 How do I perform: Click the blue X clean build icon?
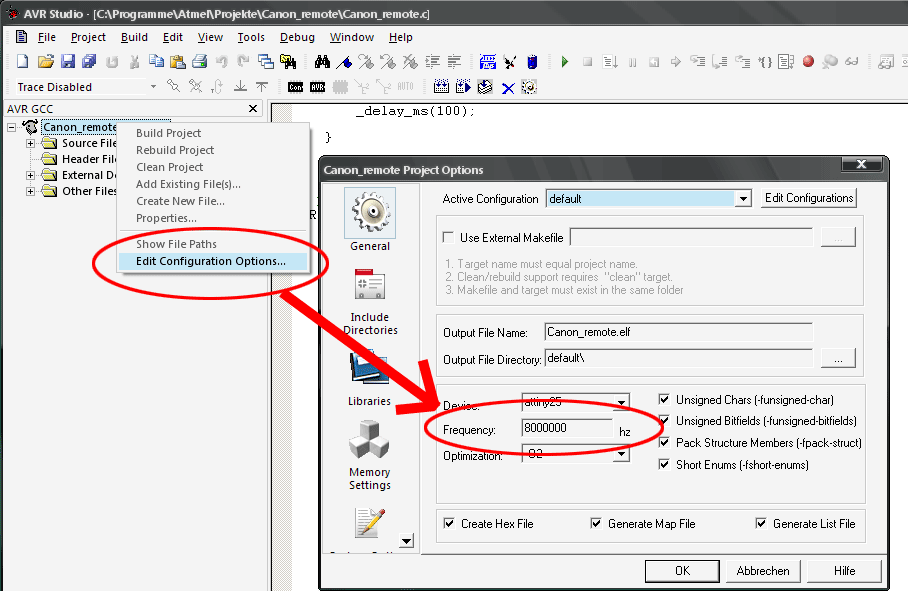coord(508,87)
